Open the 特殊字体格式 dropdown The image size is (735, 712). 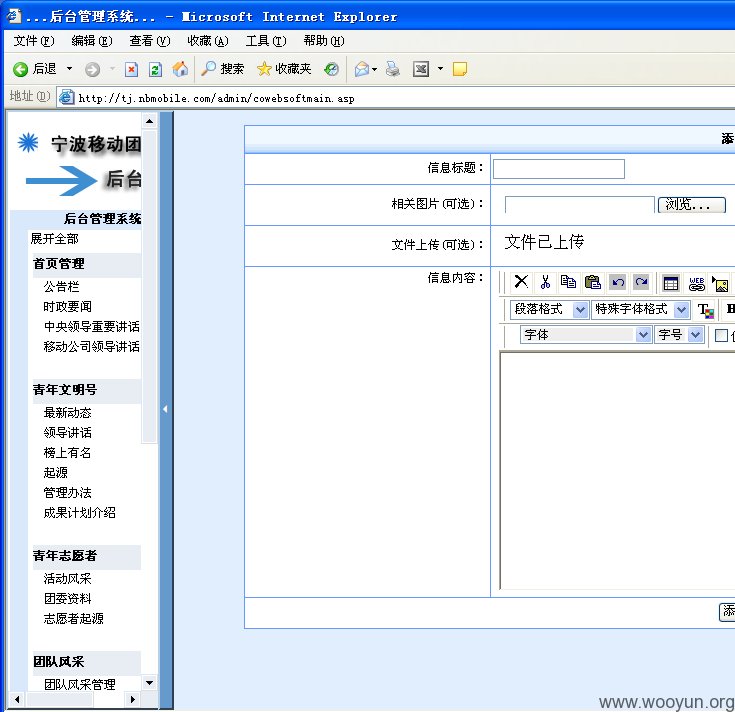[x=641, y=309]
